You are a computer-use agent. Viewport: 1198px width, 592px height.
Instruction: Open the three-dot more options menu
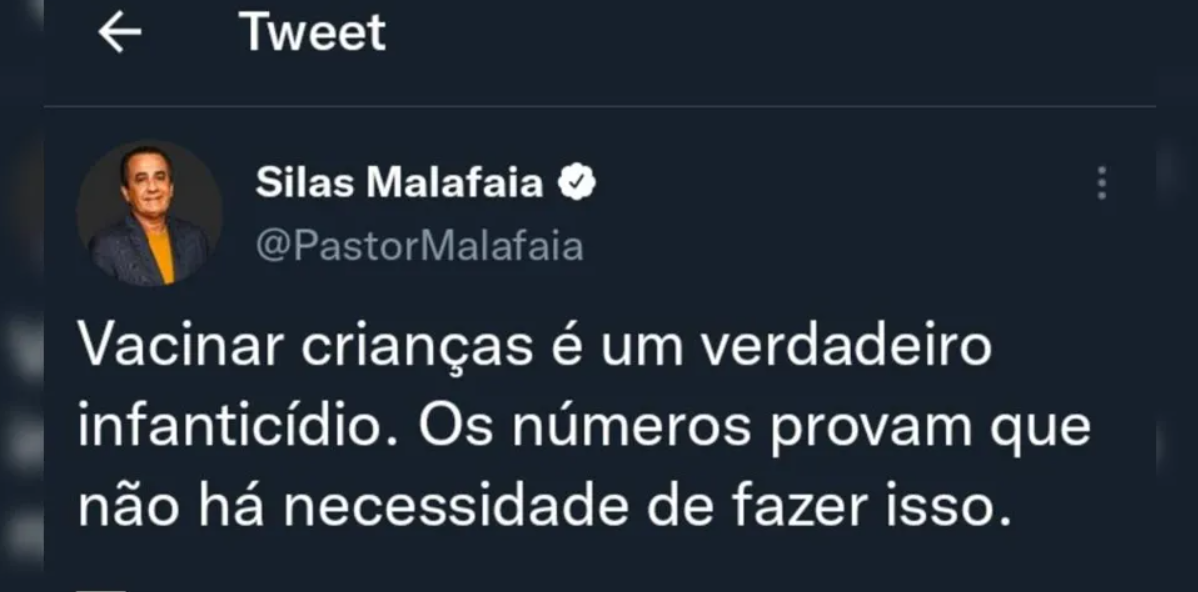point(1102,183)
